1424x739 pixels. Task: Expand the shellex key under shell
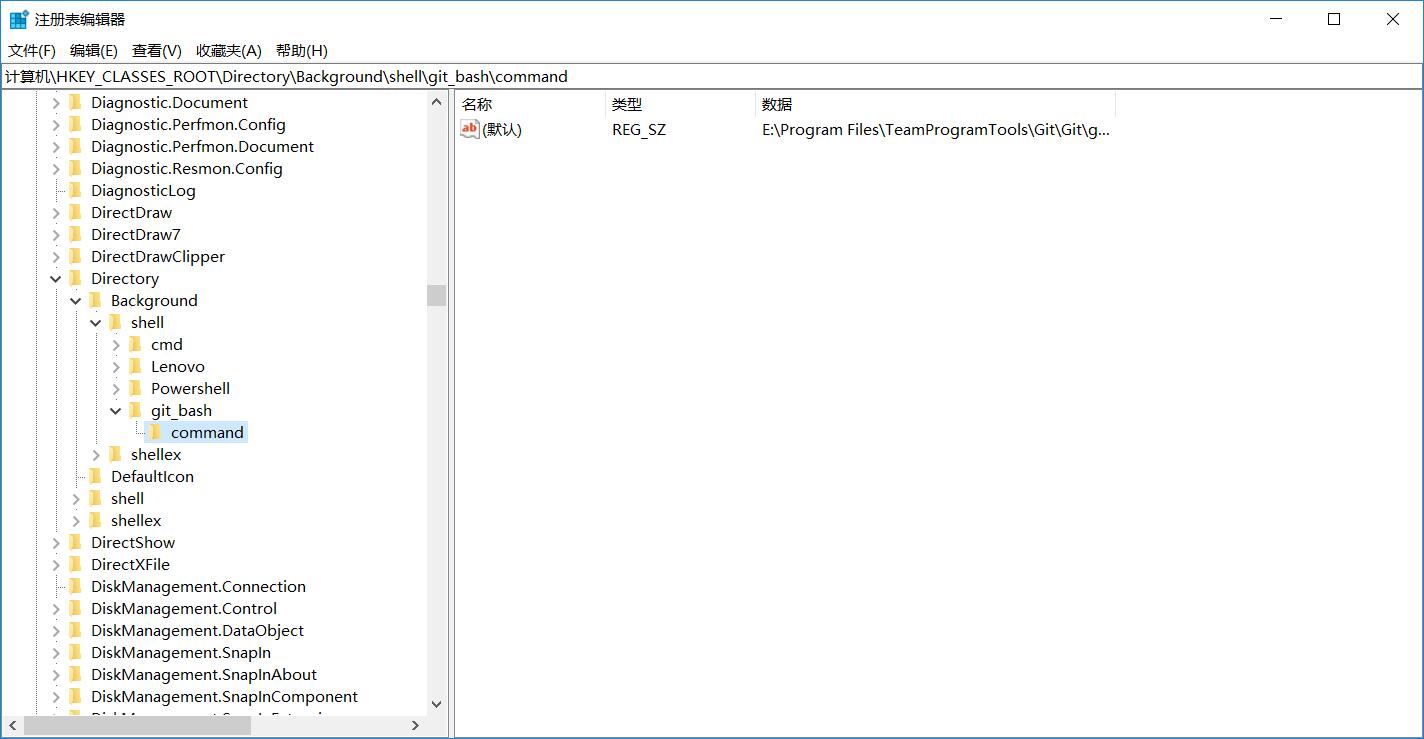click(95, 454)
